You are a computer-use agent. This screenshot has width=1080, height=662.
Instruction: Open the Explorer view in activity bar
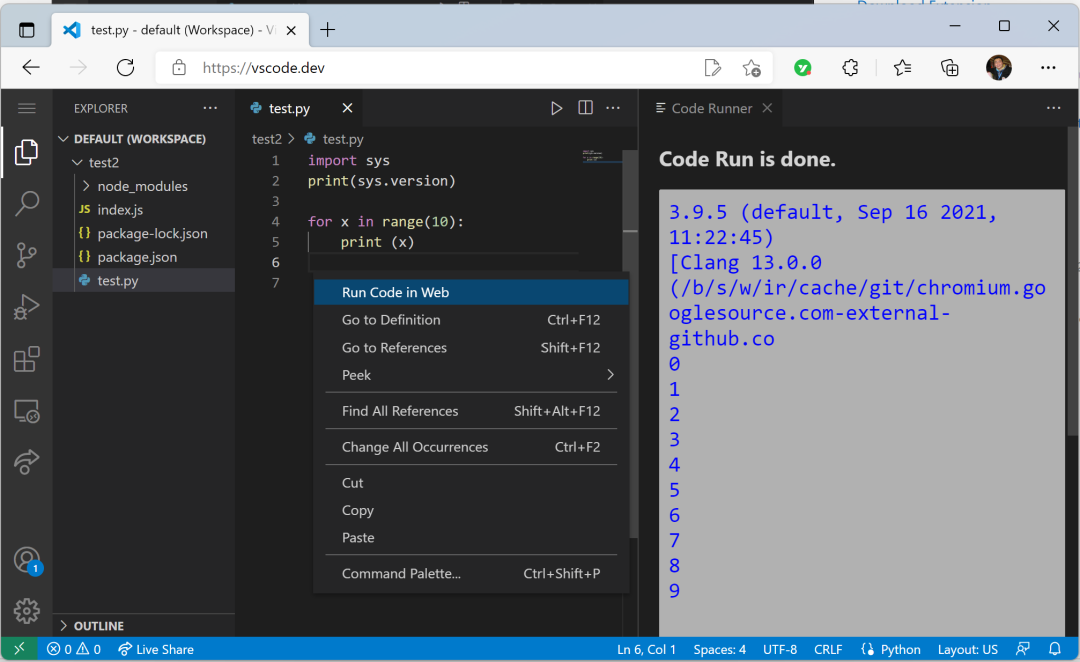coord(26,152)
